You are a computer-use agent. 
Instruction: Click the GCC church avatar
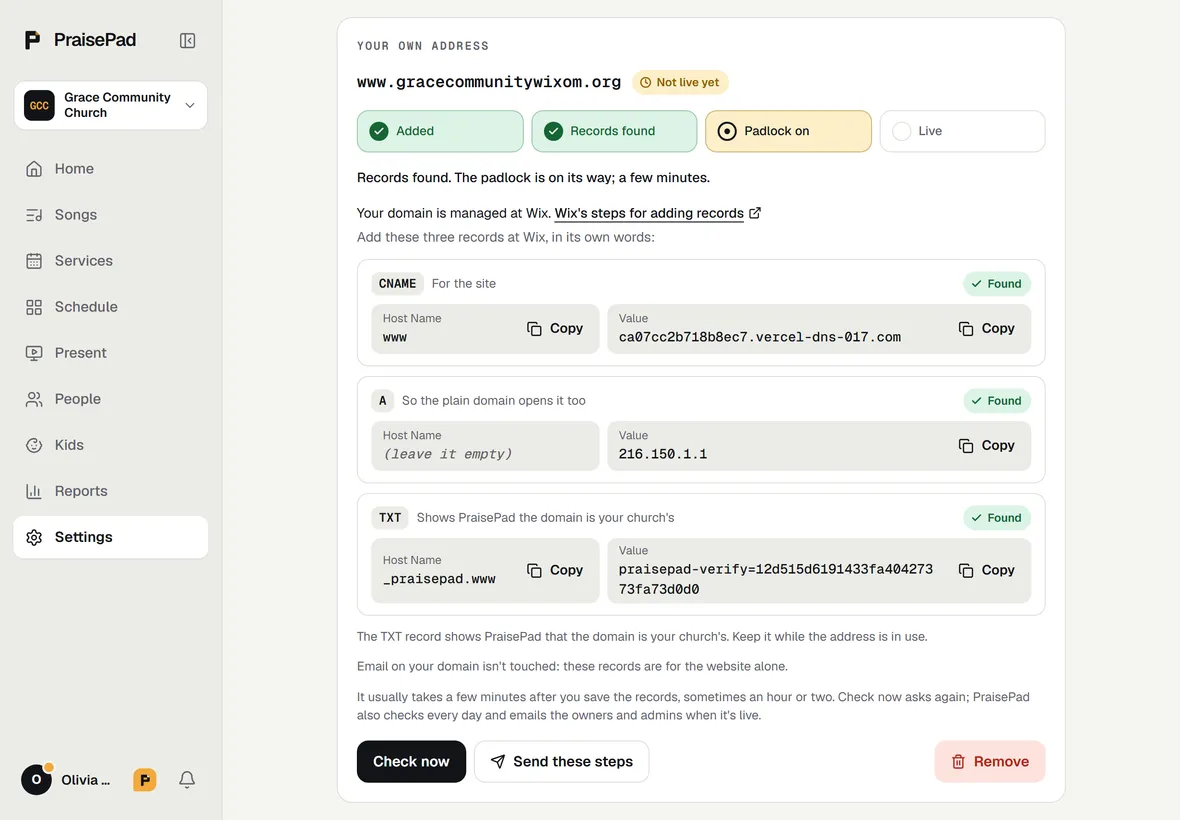pyautogui.click(x=39, y=105)
